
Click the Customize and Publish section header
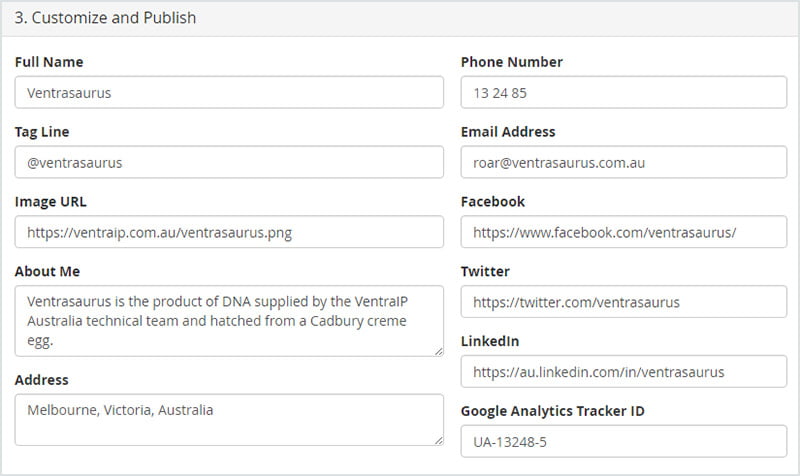(105, 18)
